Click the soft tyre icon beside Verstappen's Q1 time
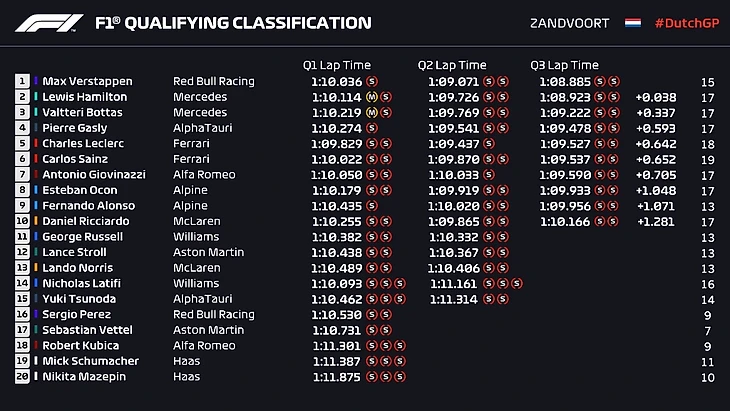 click(x=372, y=81)
